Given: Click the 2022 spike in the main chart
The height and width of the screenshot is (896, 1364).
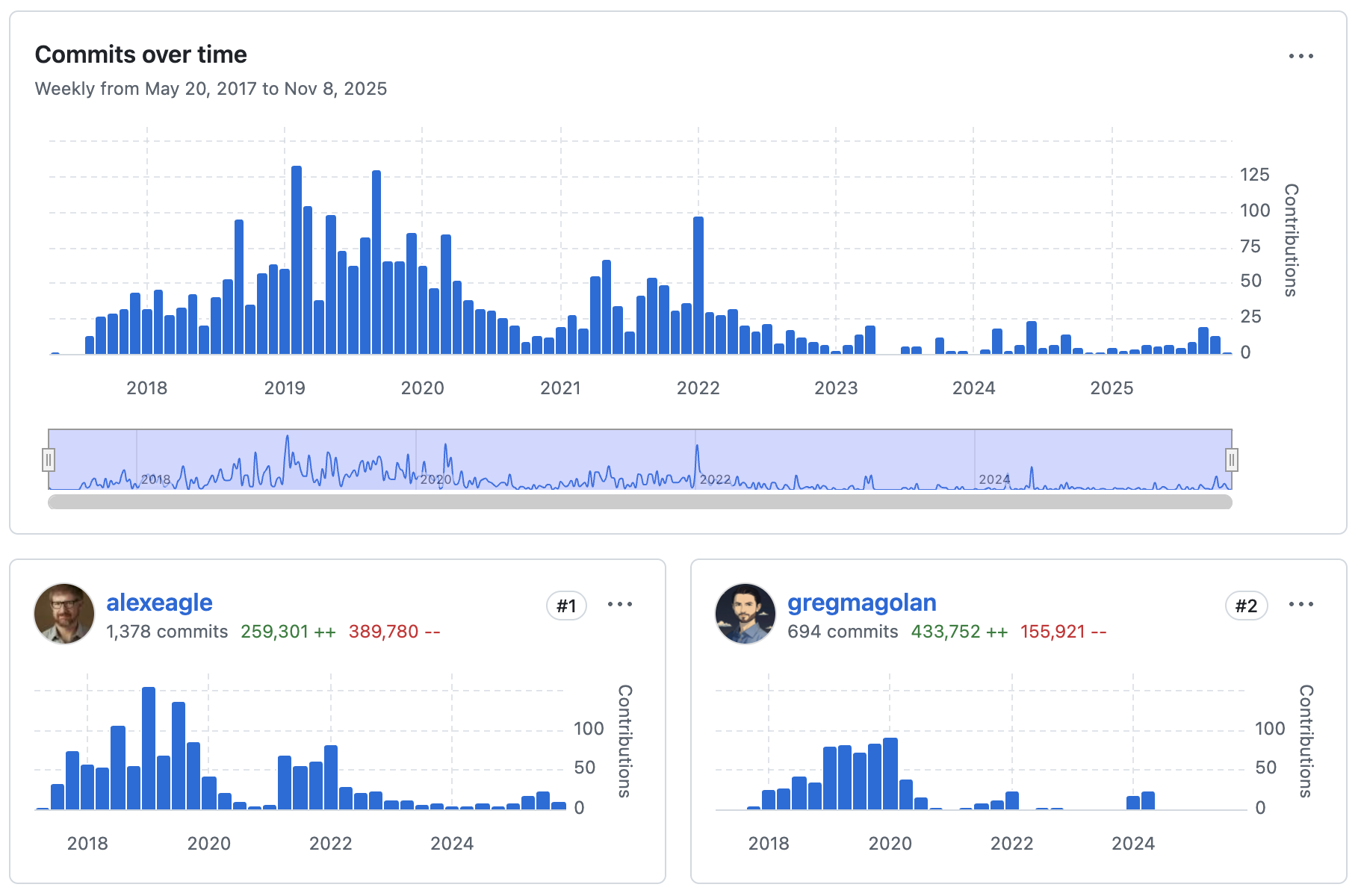Looking at the screenshot, I should click(x=698, y=284).
